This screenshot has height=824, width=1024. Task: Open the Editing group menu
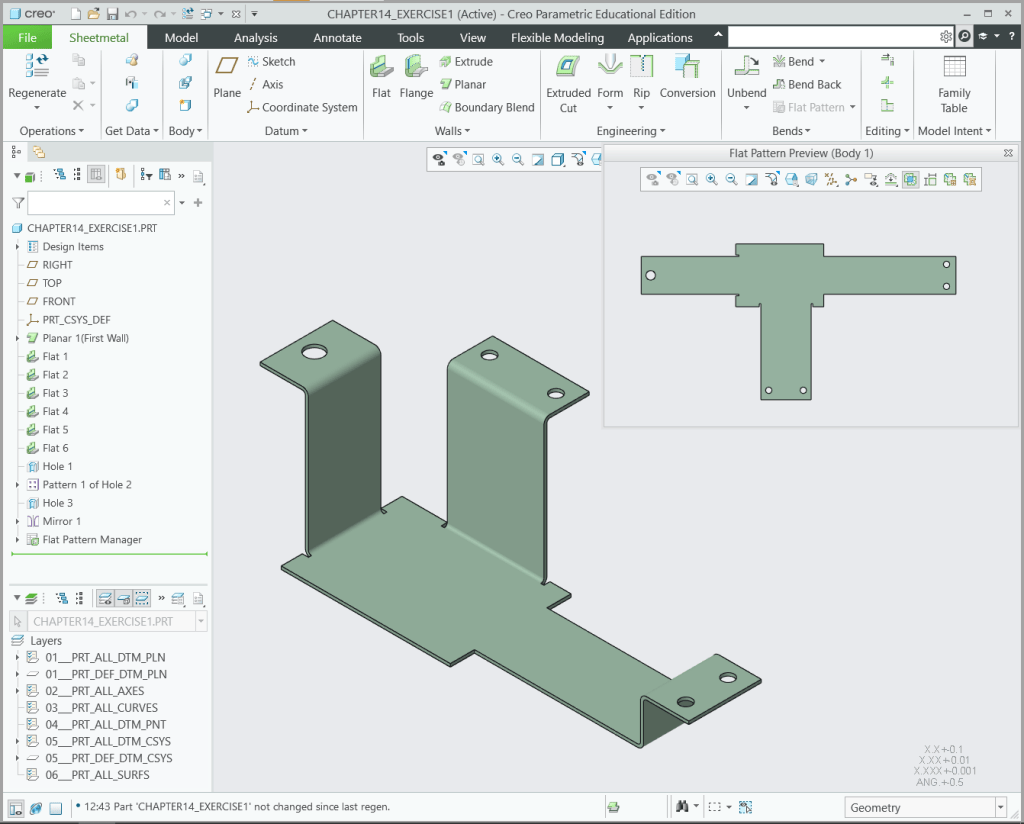pos(887,131)
